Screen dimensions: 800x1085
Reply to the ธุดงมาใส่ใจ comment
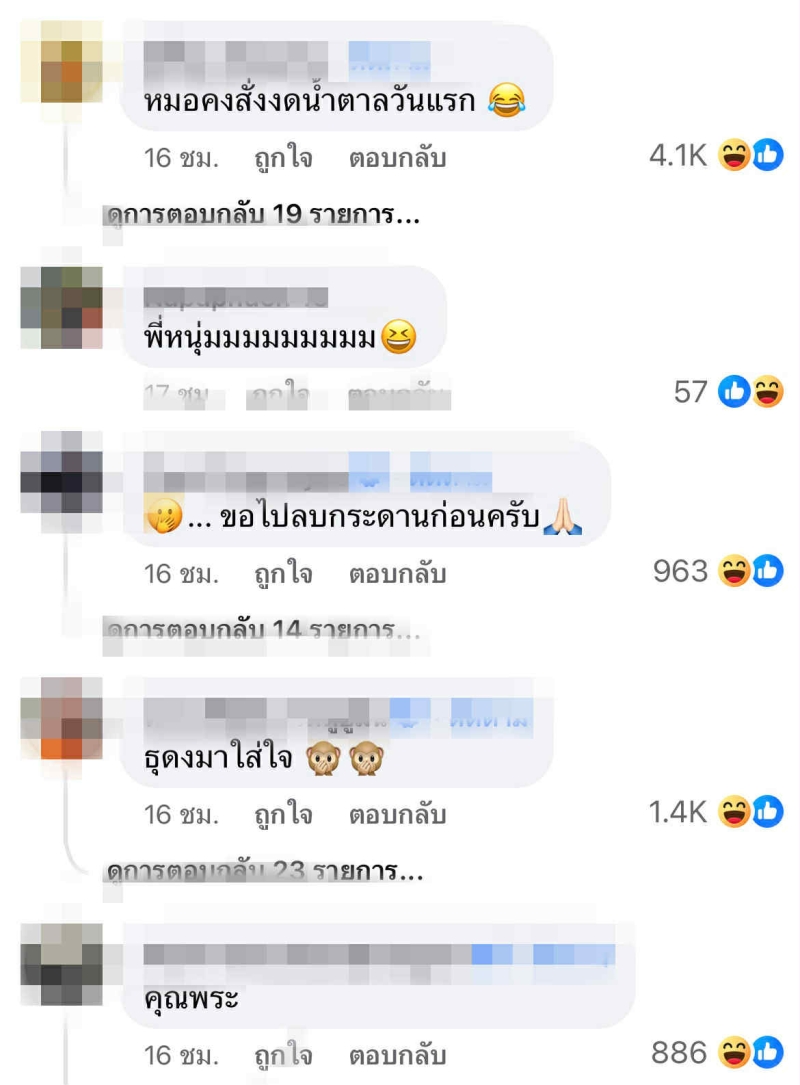click(397, 814)
